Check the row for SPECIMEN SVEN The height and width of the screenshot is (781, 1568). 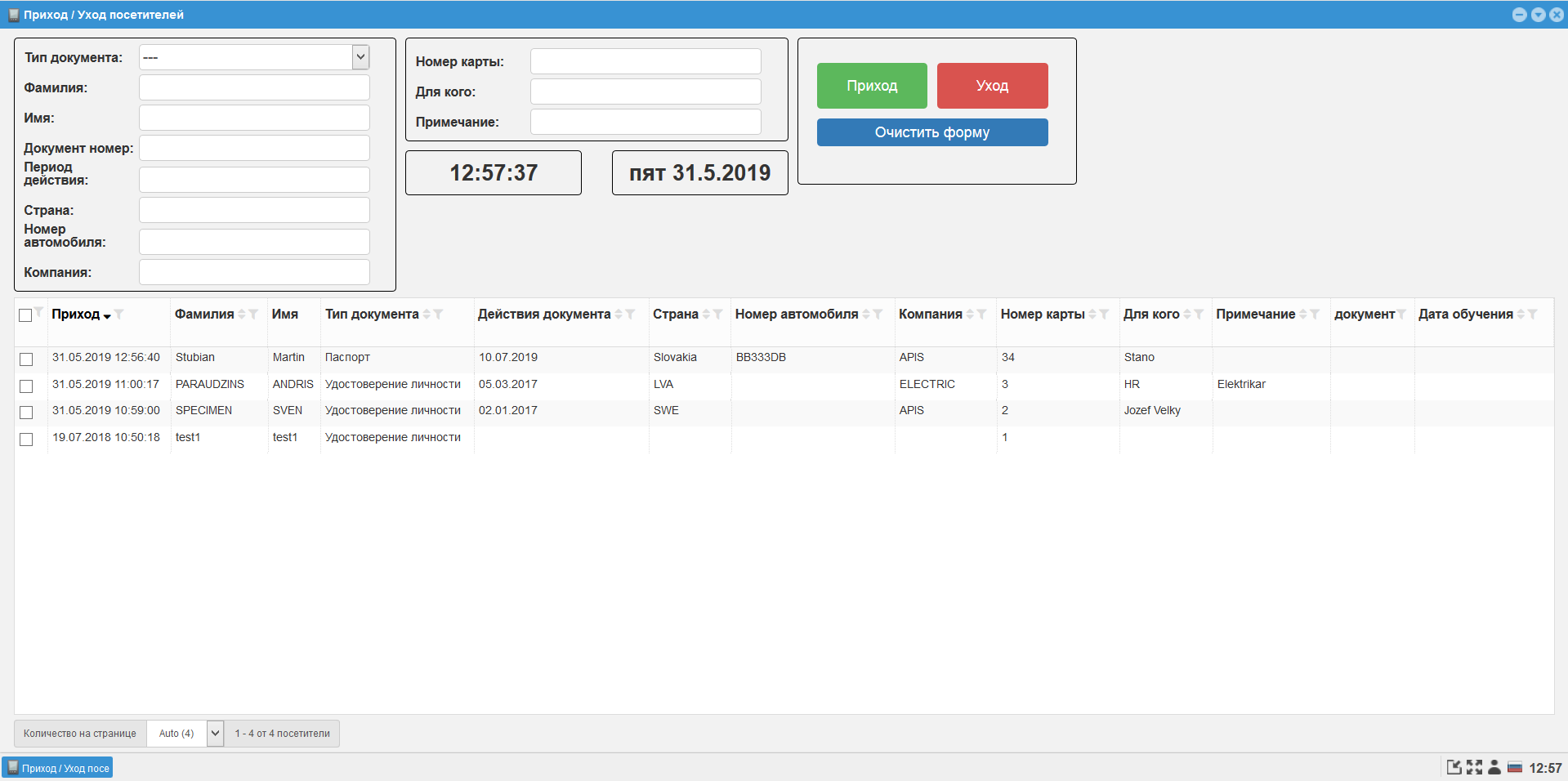[x=26, y=413]
